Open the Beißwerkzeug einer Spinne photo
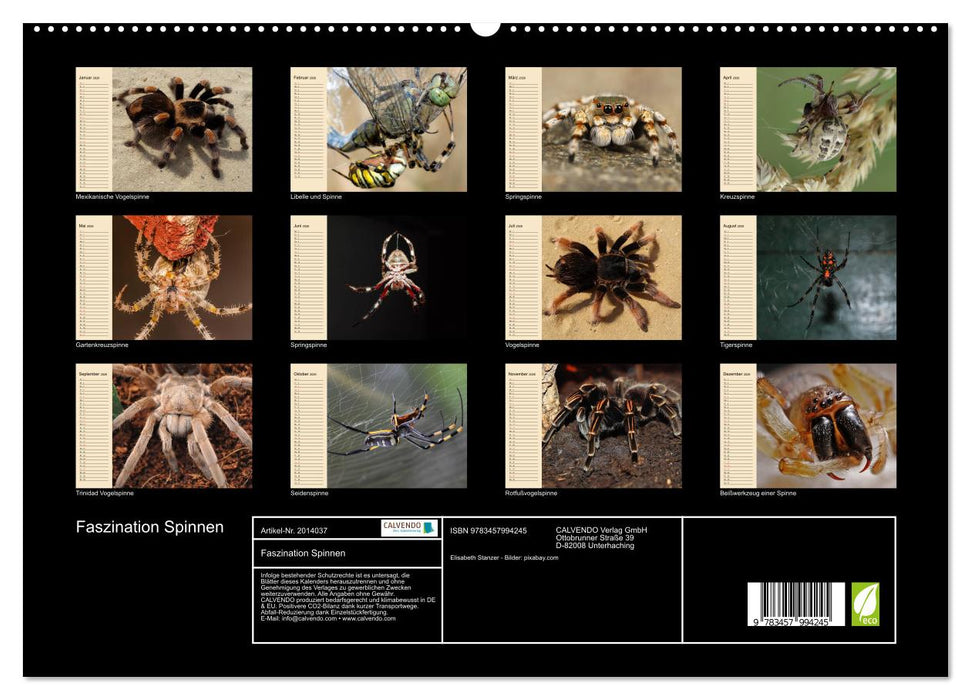This screenshot has height=700, width=971. coord(826,425)
